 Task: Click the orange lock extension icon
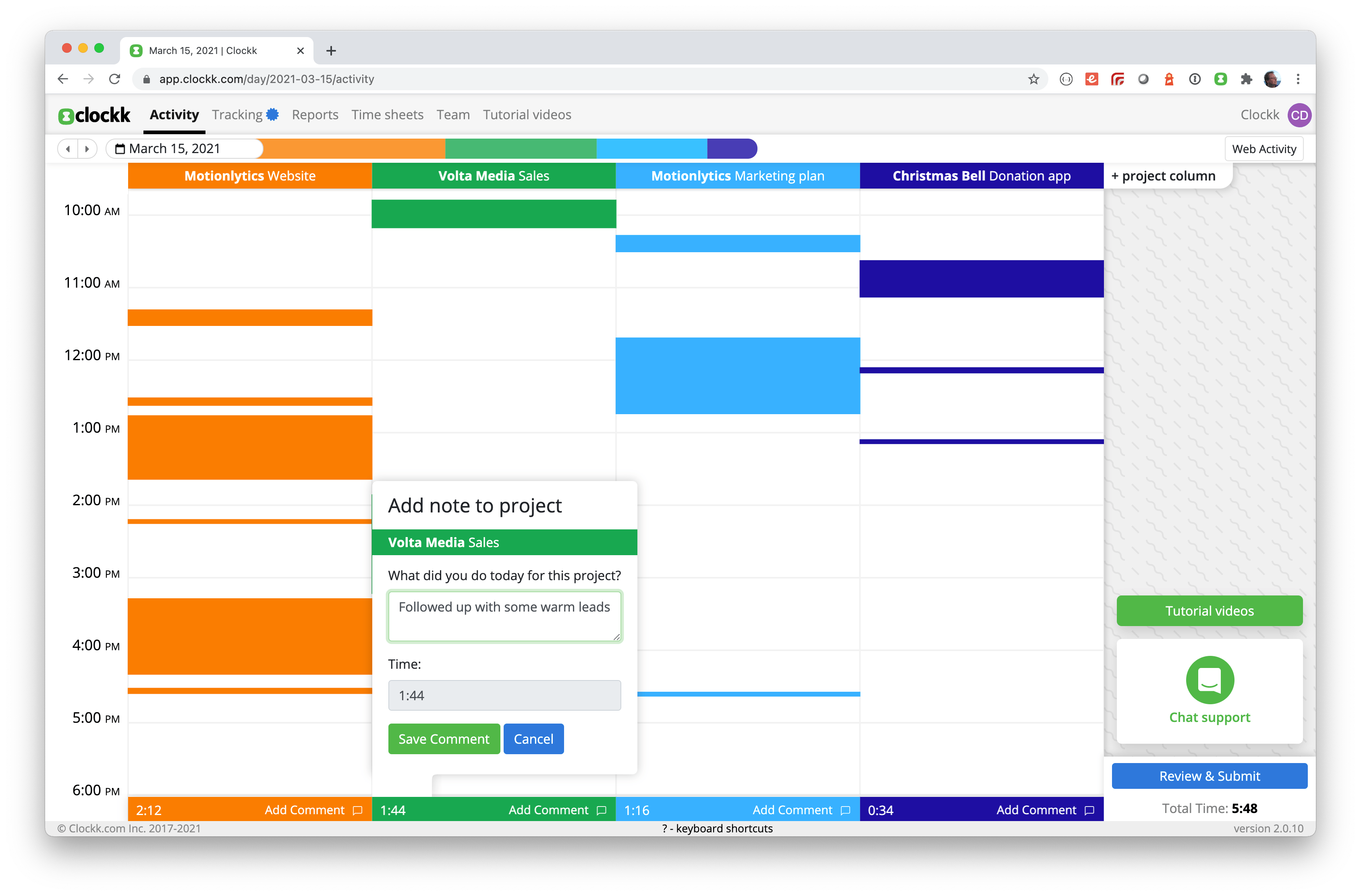pos(1169,79)
